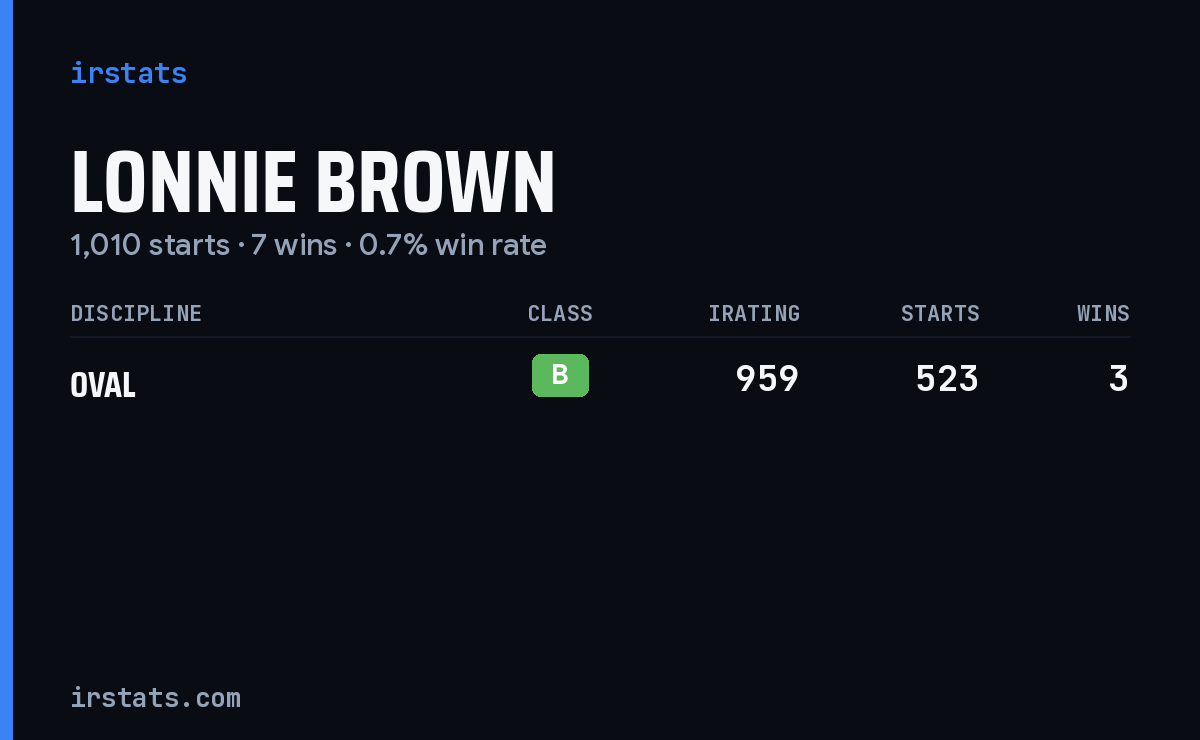This screenshot has height=740, width=1200.
Task: Select the 7 wins summary text
Action: pyautogui.click(x=293, y=245)
